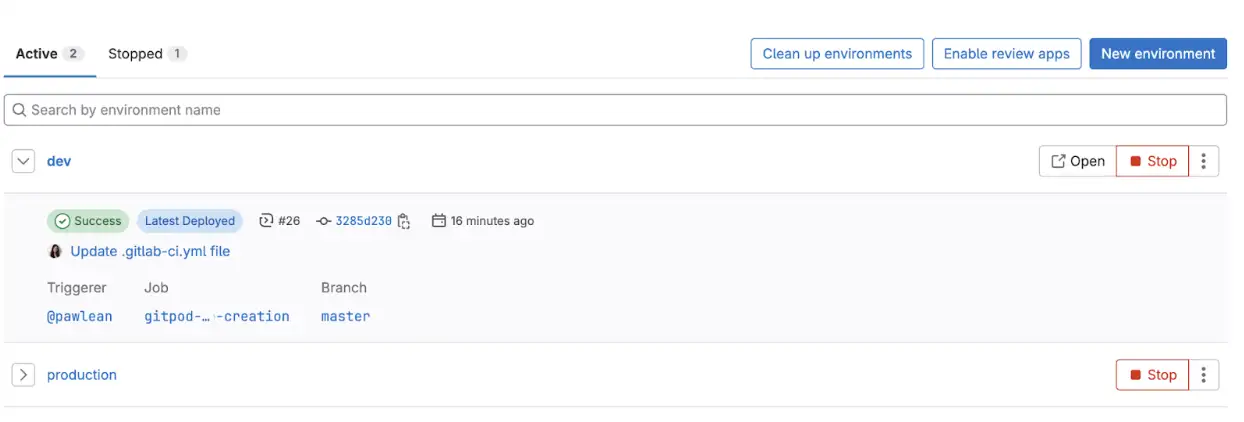The image size is (1244, 422).
Task: Focus the Search by environment name field
Action: 615,110
